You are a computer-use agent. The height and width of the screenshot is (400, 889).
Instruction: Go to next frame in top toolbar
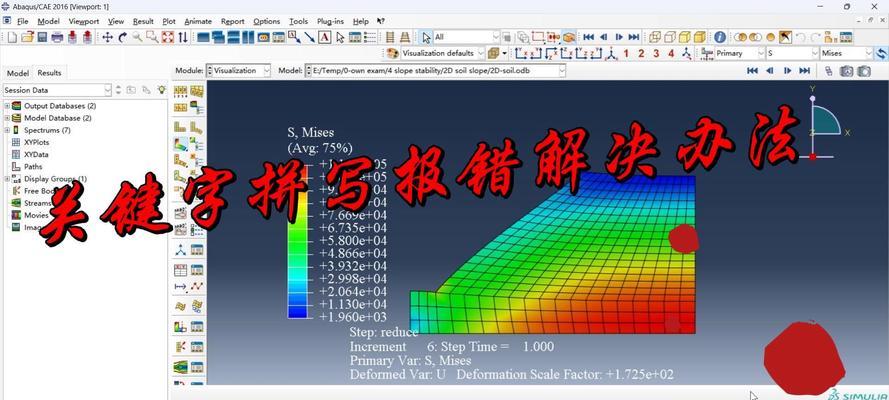click(619, 37)
